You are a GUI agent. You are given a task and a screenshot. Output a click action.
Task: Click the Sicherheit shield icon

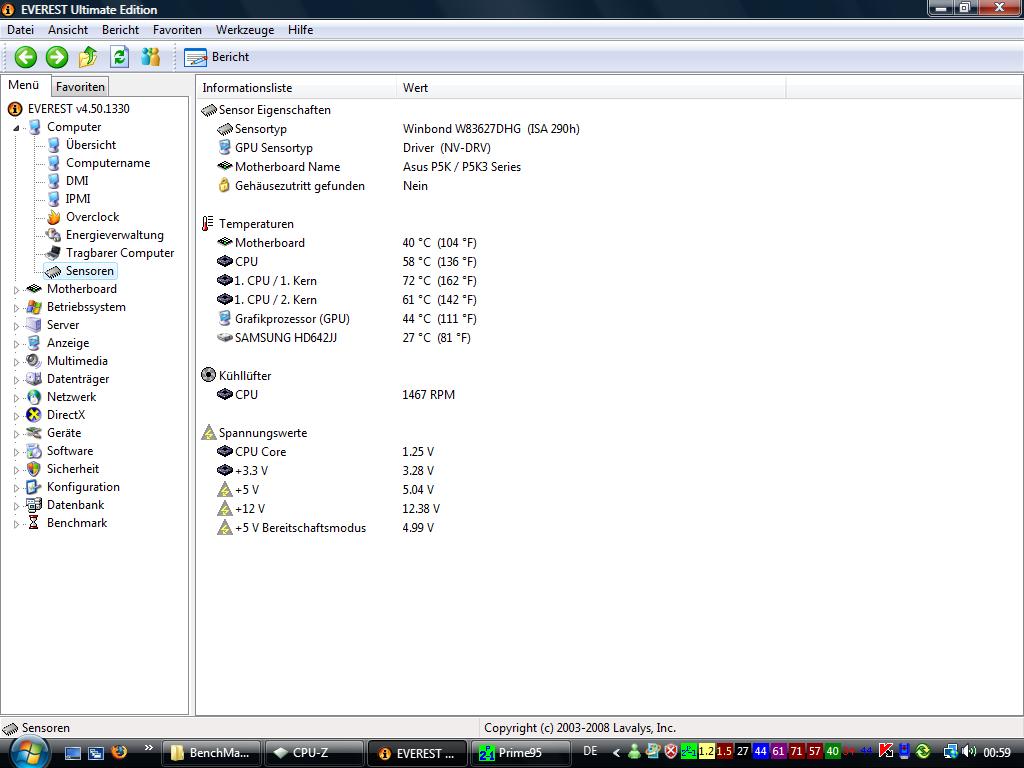(34, 469)
